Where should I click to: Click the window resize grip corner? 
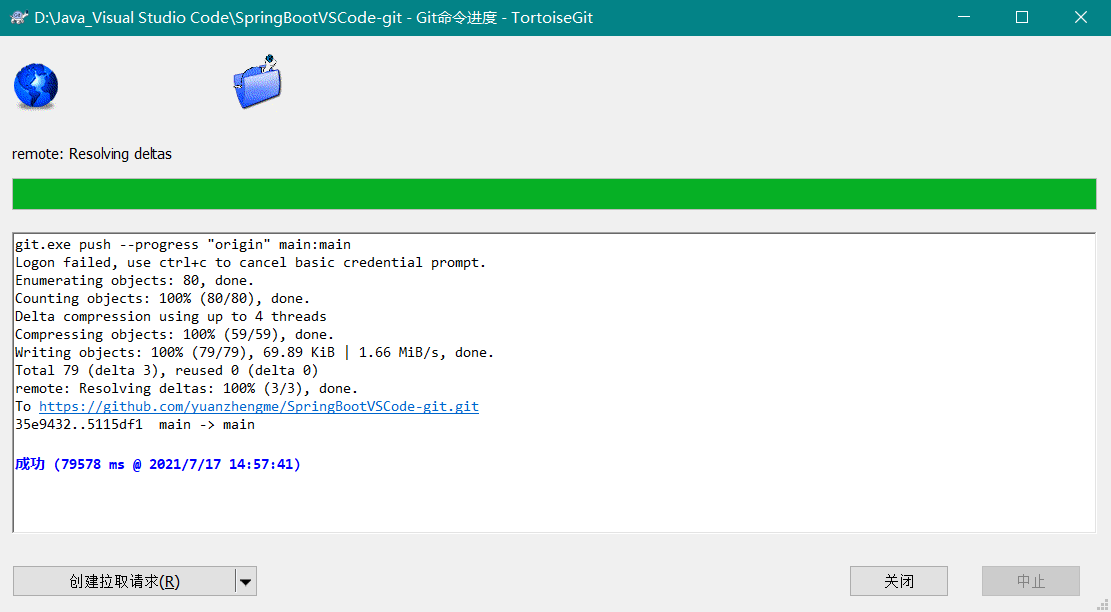coord(1103,604)
